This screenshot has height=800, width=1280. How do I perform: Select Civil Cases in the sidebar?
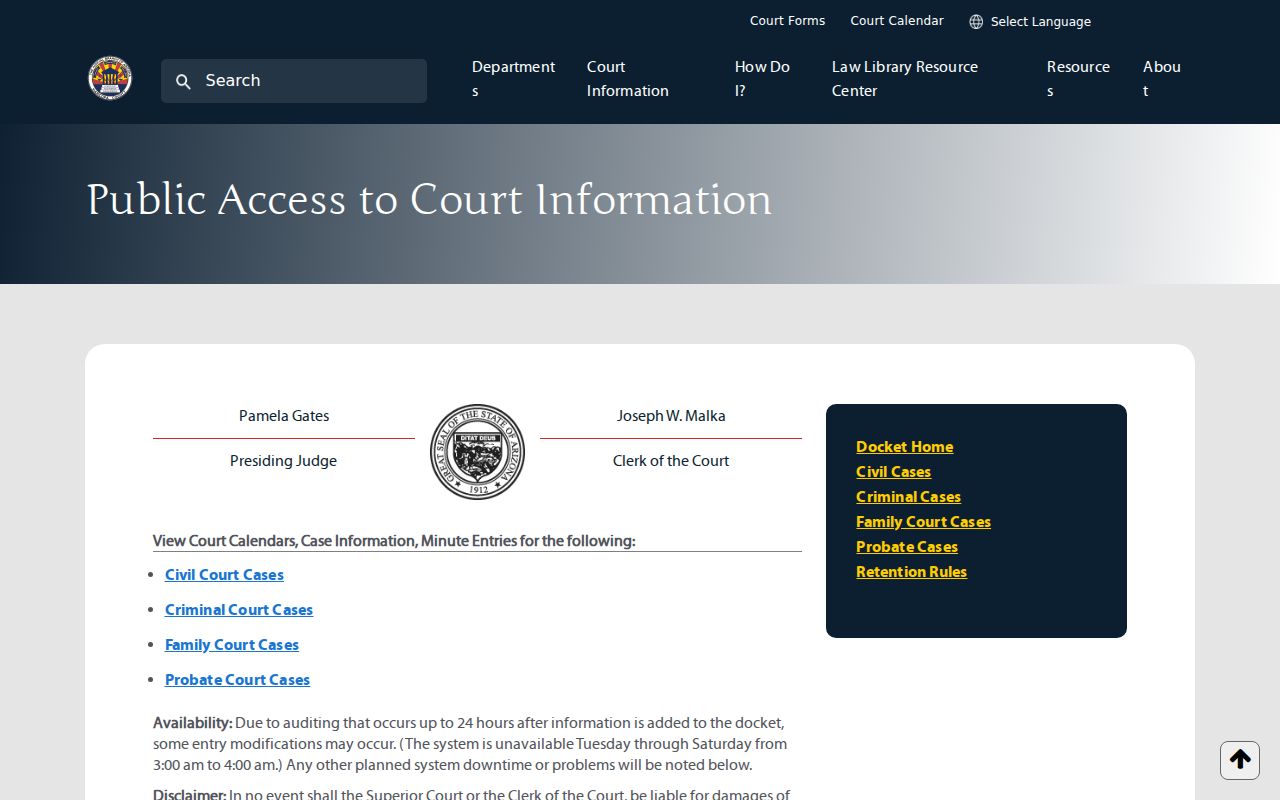[x=893, y=472]
